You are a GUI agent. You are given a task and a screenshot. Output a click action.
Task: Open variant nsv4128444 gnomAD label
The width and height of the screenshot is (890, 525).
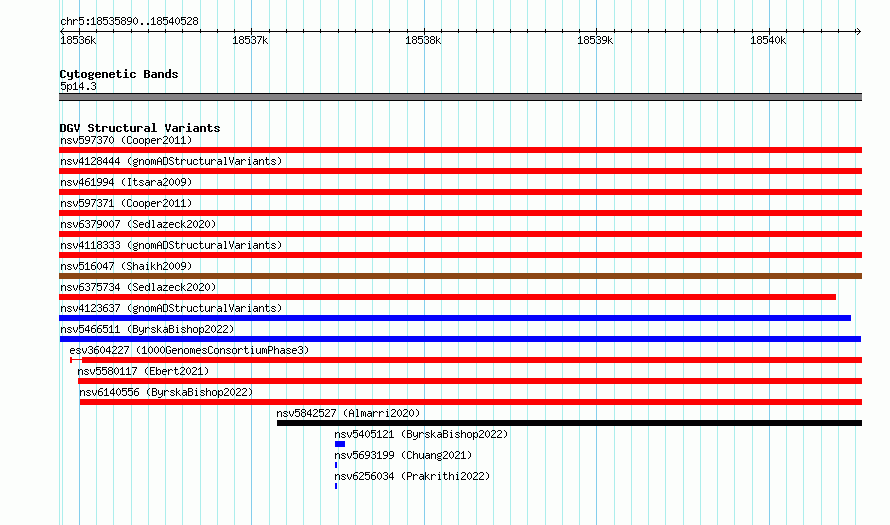click(x=171, y=161)
